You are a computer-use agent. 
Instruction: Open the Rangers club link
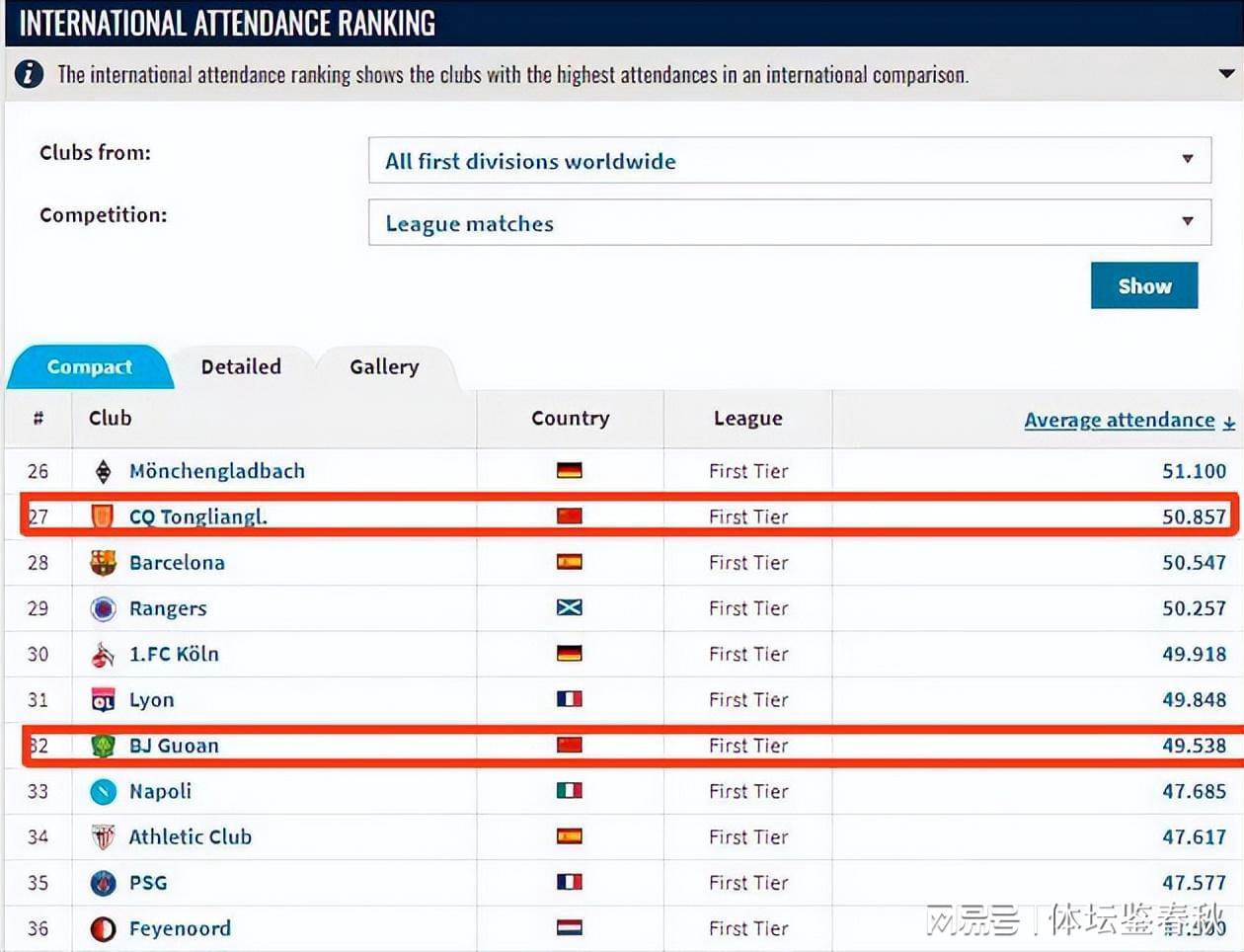[x=168, y=608]
